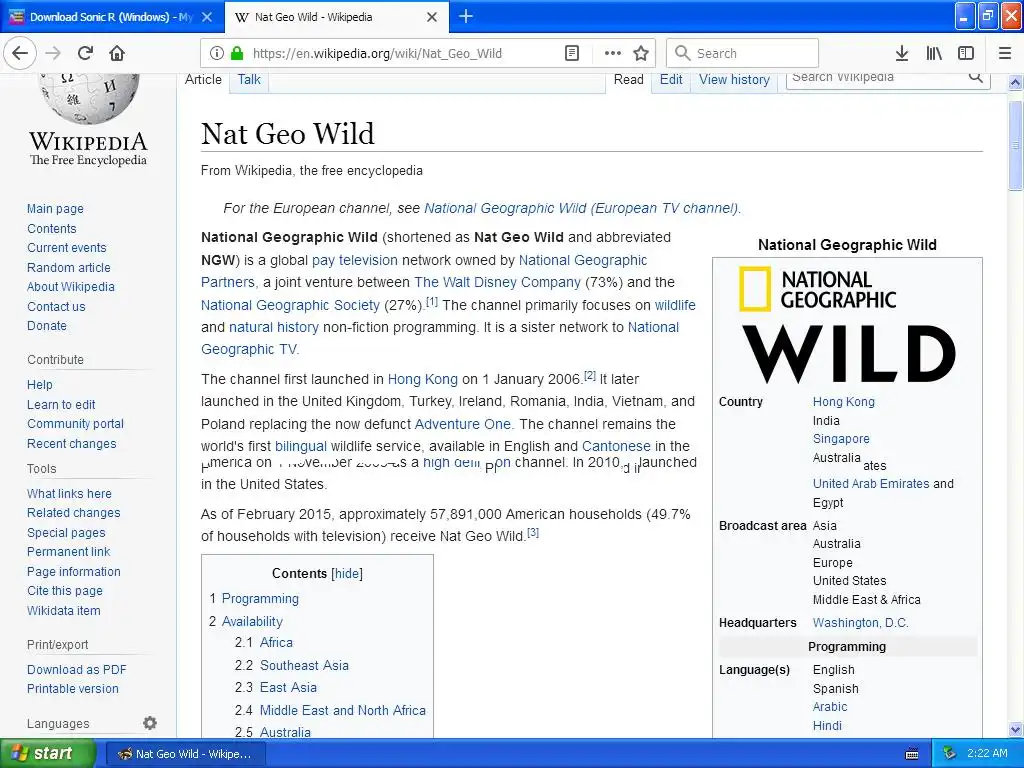Open the Firefox home page
This screenshot has width=1024, height=768.
(117, 53)
